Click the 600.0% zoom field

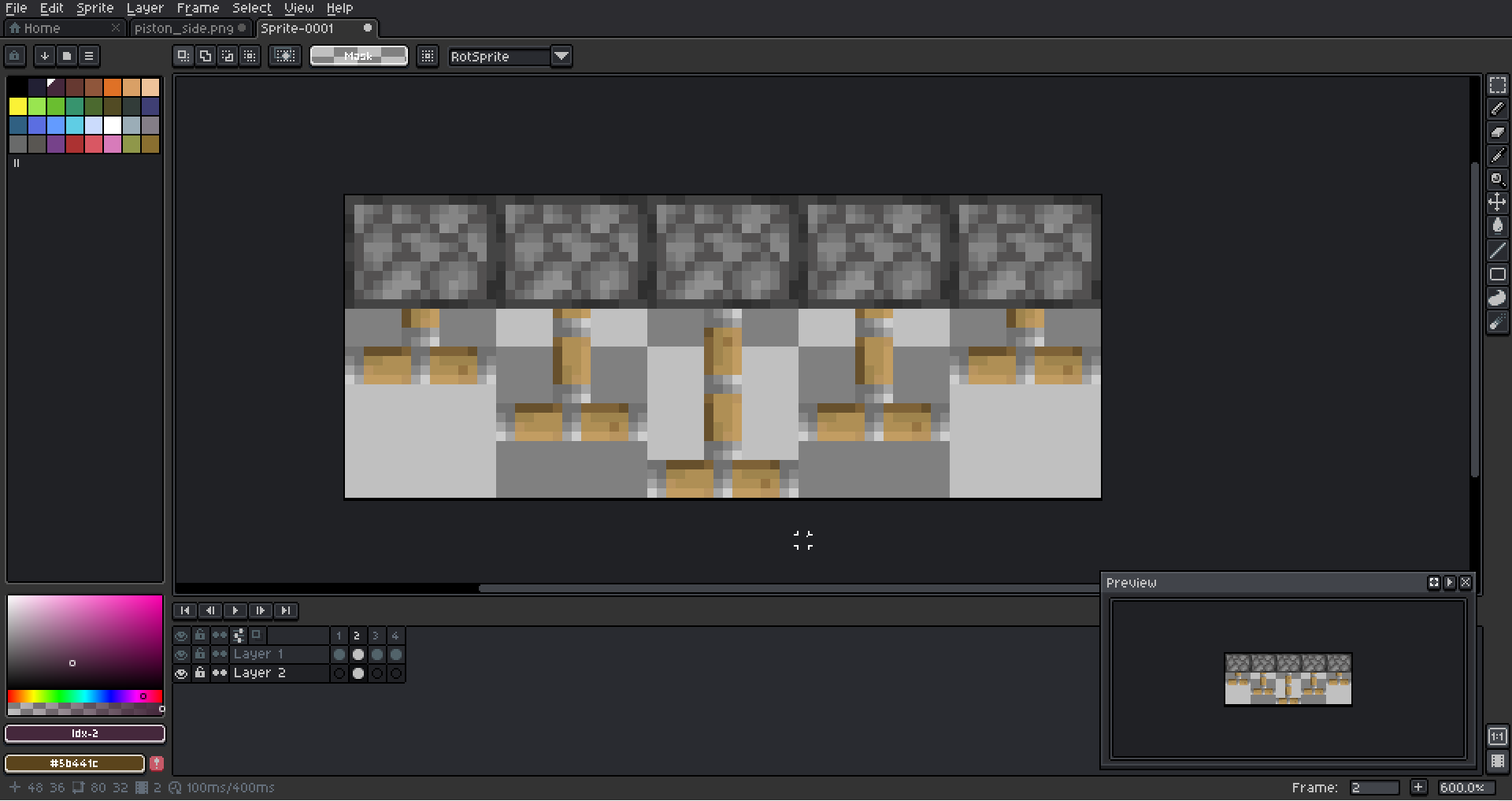pos(1466,788)
